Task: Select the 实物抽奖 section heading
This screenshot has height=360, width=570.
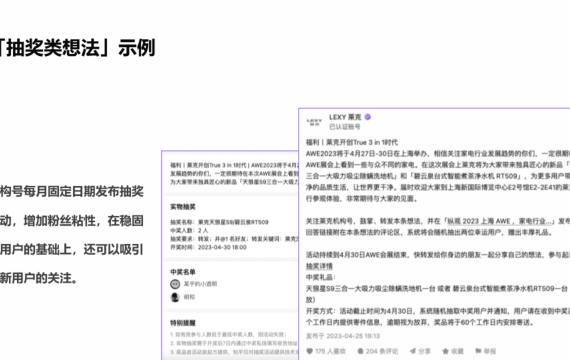Action: pyautogui.click(x=183, y=207)
